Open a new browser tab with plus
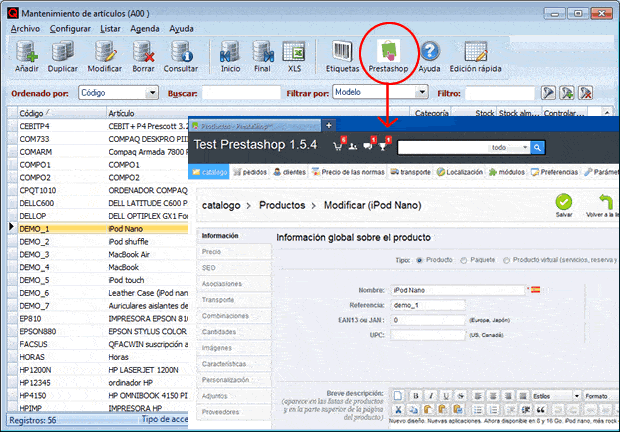Viewport: 620px width, 432px height. [329, 125]
